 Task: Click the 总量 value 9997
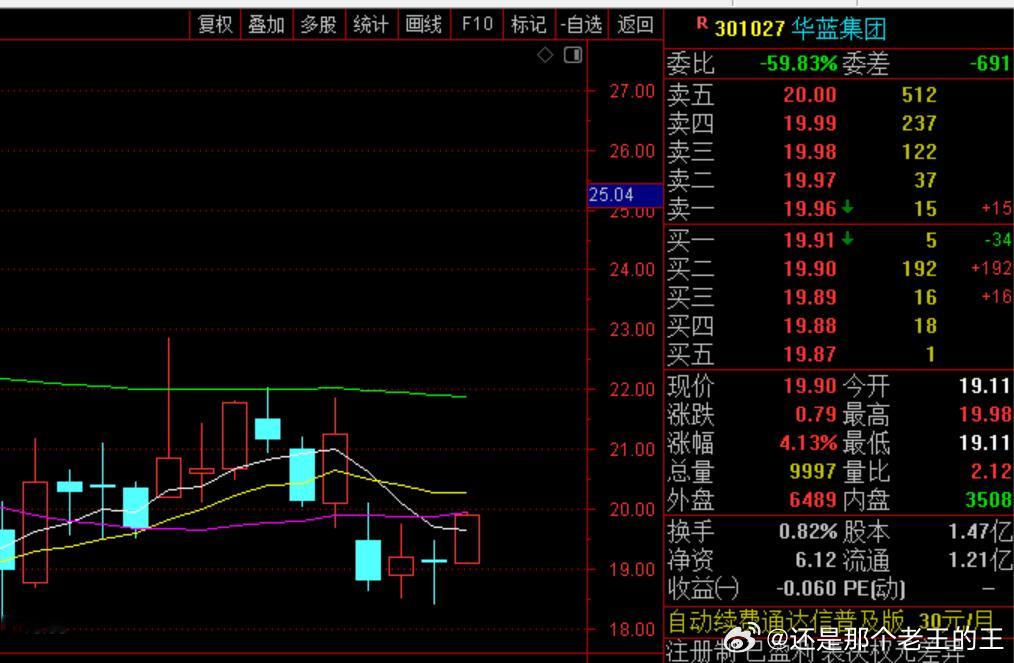813,472
